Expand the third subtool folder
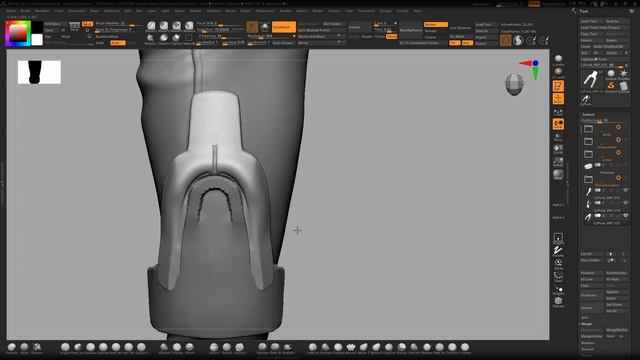 [x=588, y=154]
